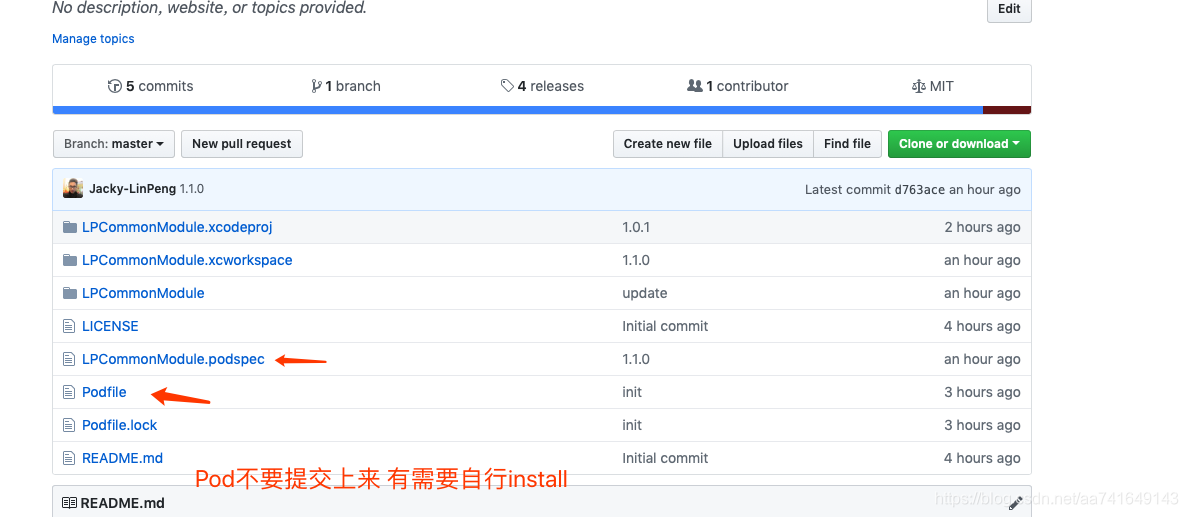Click the Edit description button
Screen dimensions: 1188x517
coord(1009,9)
